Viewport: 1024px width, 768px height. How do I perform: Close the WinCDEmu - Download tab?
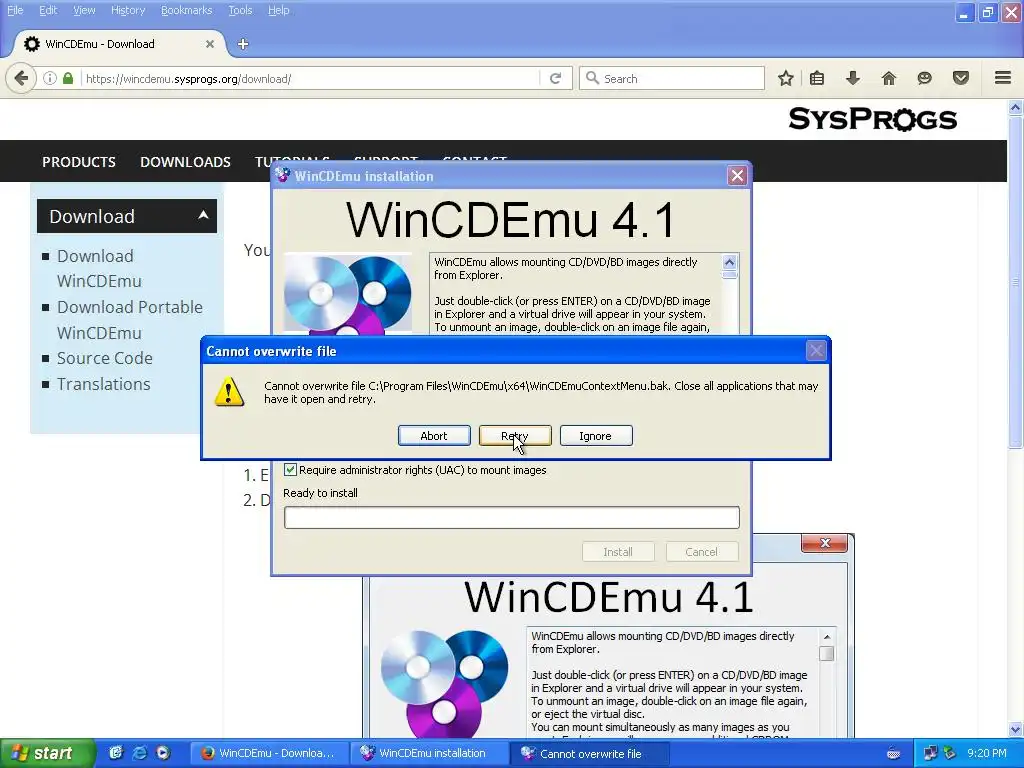tap(210, 44)
